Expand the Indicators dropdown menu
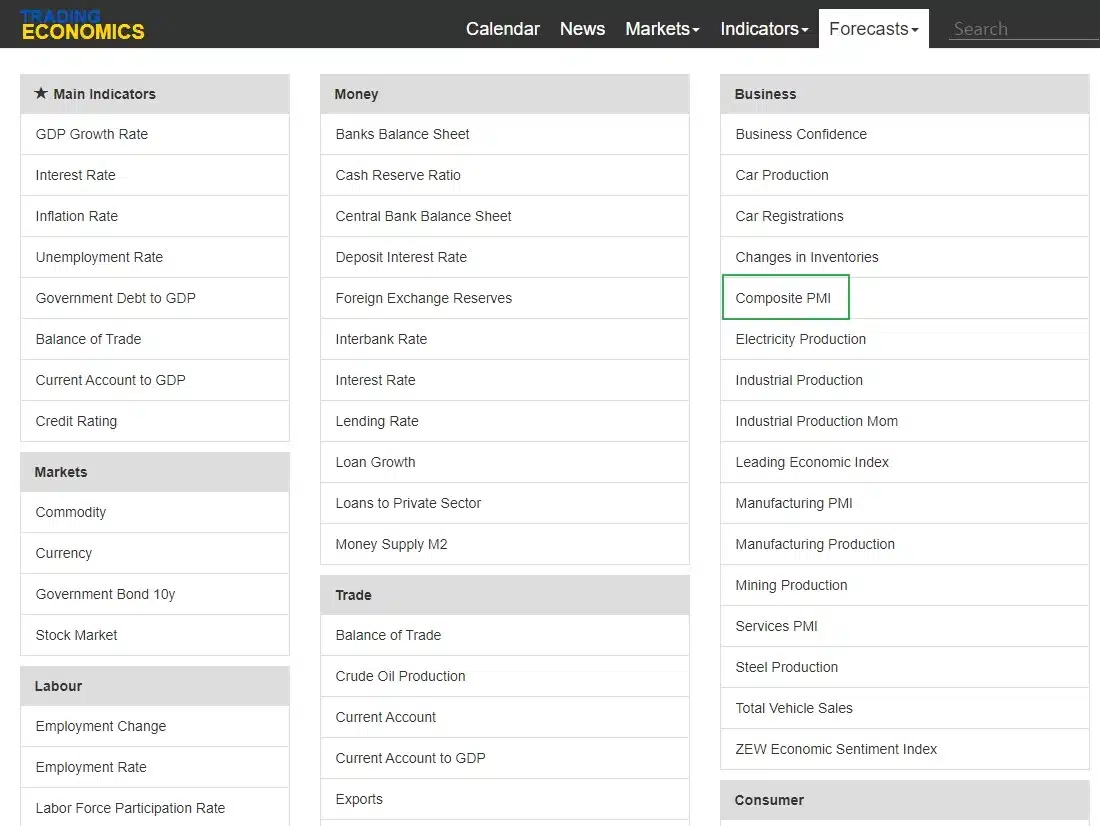Image resolution: width=1100 pixels, height=826 pixels. tap(764, 29)
